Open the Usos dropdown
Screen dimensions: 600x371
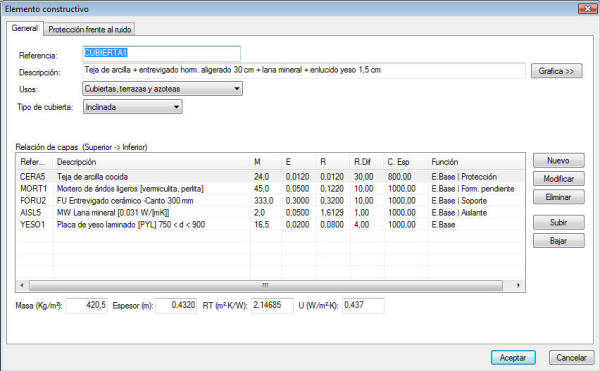coord(163,89)
